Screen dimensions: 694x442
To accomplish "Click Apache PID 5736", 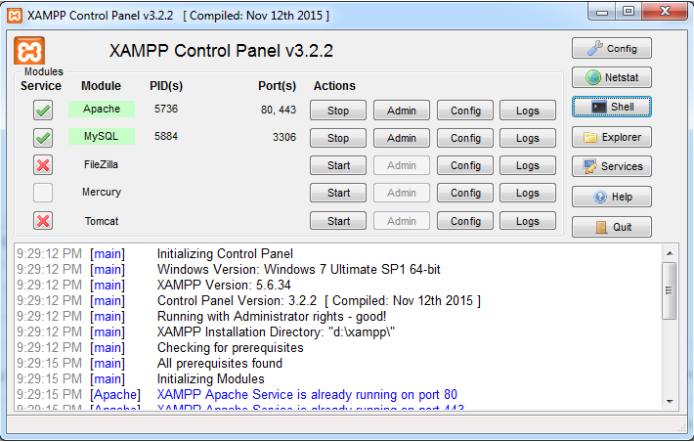I will pyautogui.click(x=166, y=109).
